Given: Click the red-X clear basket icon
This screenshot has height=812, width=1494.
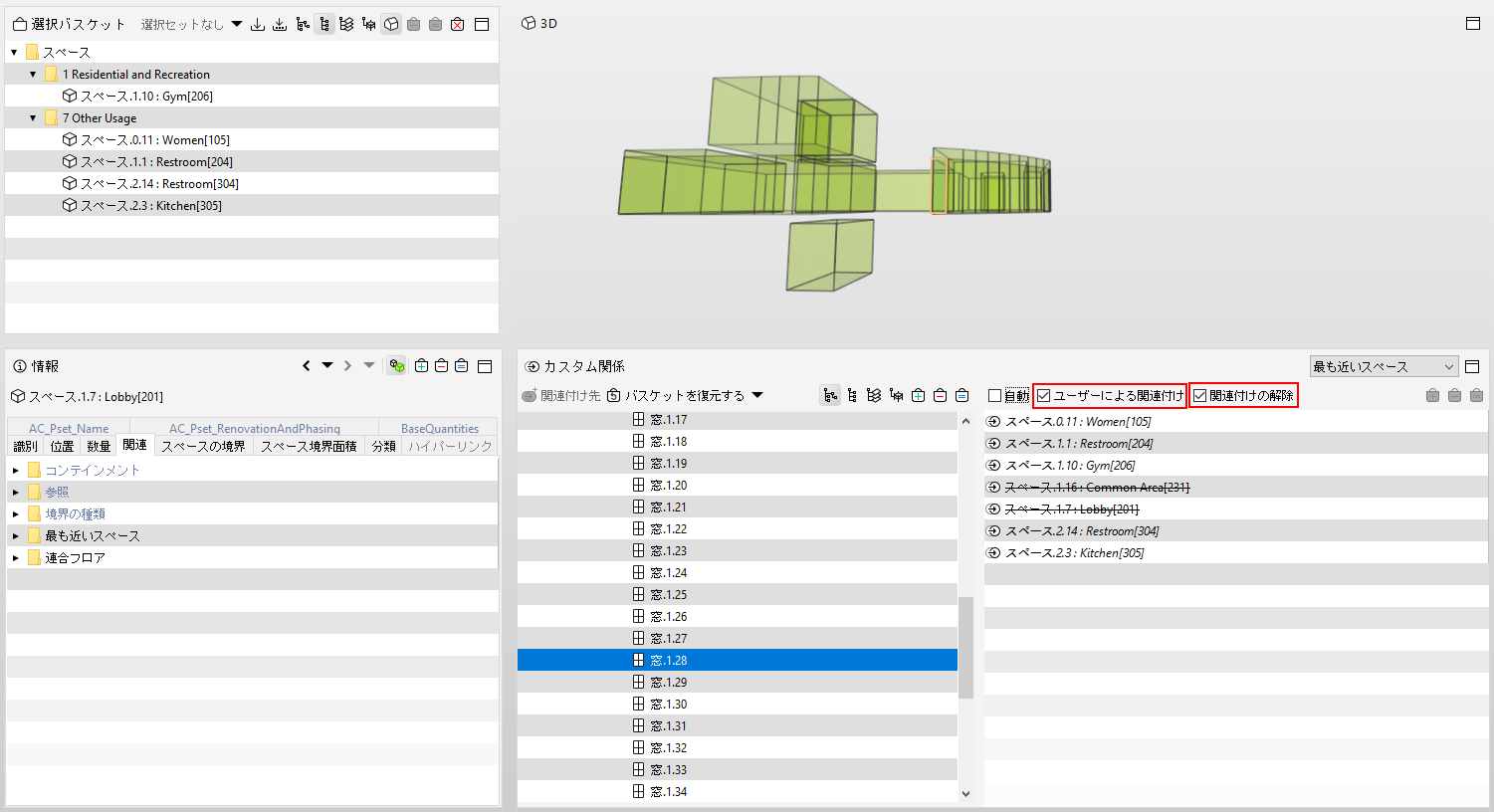Looking at the screenshot, I should [457, 24].
